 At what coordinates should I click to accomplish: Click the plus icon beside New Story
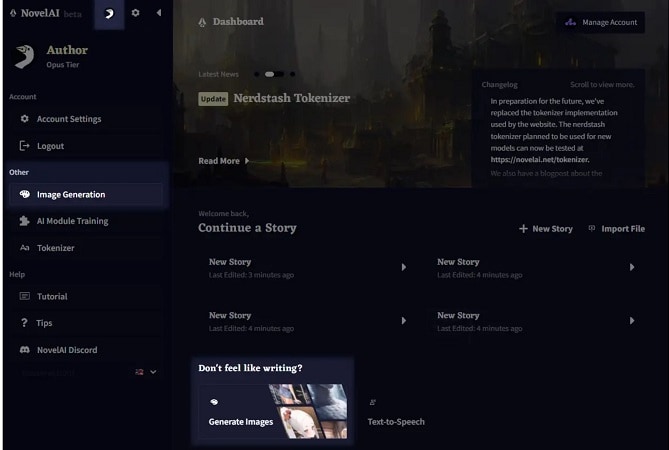click(x=523, y=229)
